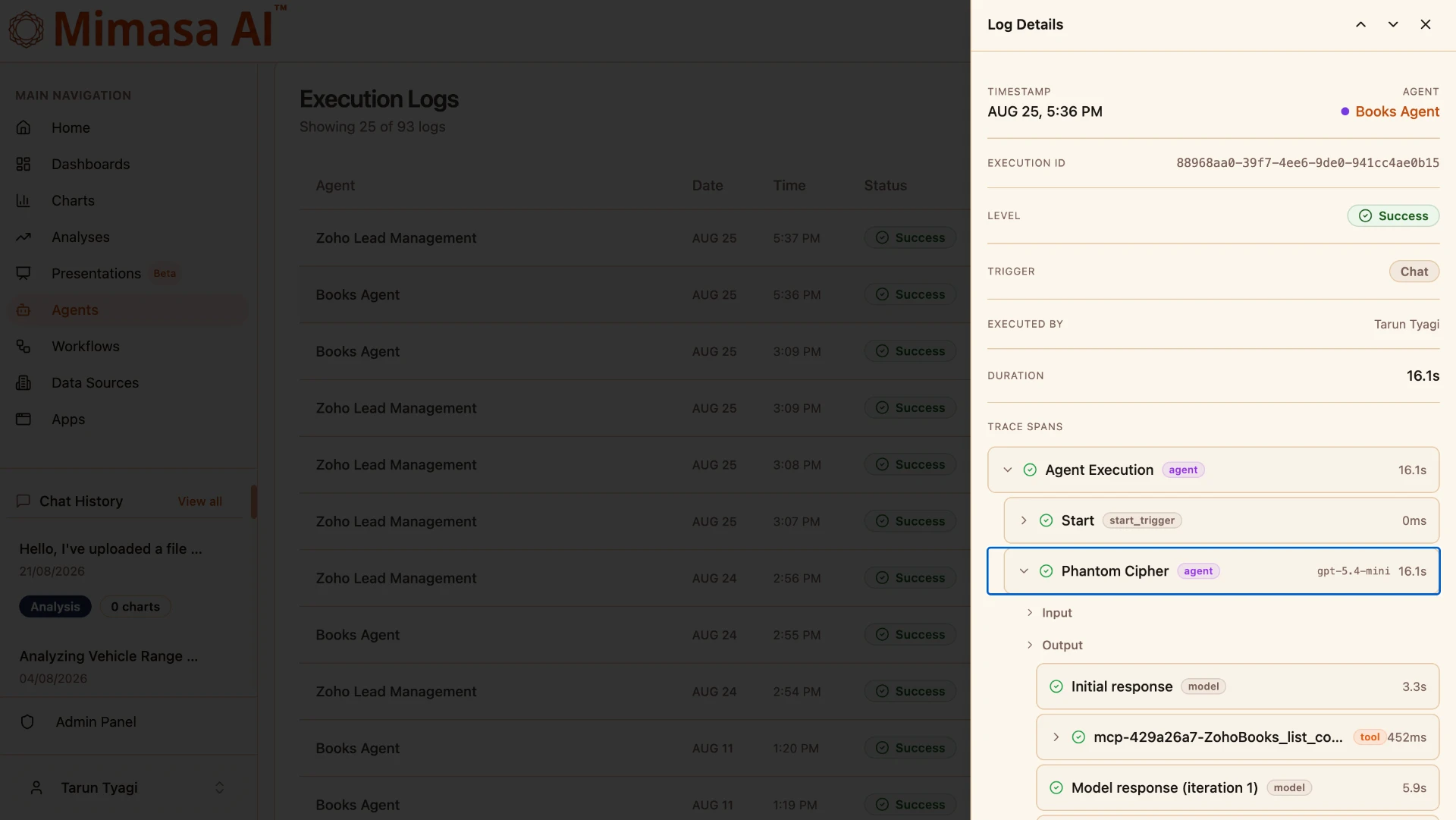The width and height of the screenshot is (1456, 820).
Task: Go to Charts in main navigation
Action: (x=73, y=200)
